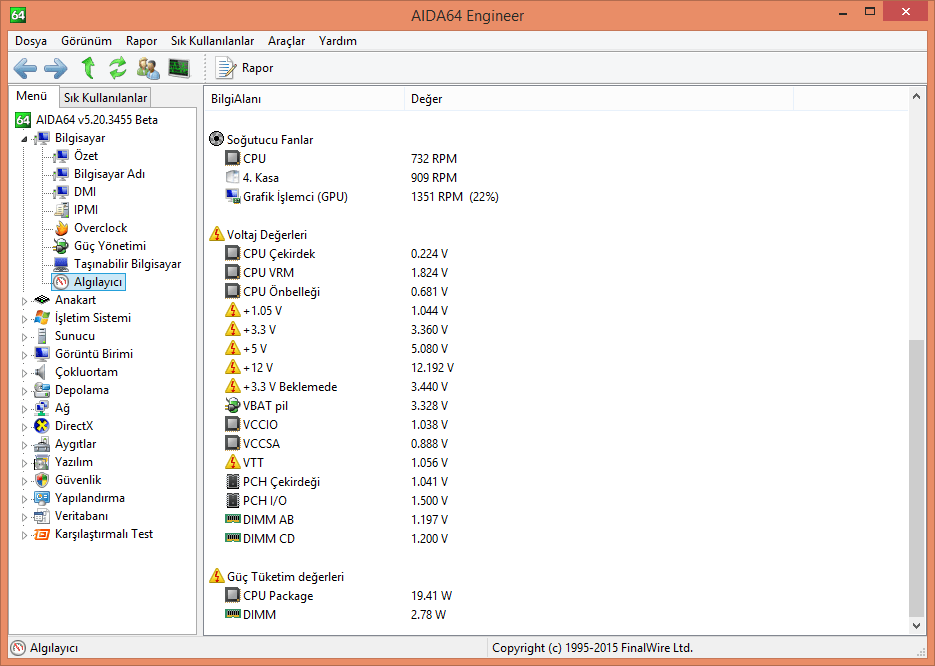This screenshot has width=935, height=666.
Task: Select the AIDA64 v5.20.3455 Beta root node
Action: tap(97, 120)
